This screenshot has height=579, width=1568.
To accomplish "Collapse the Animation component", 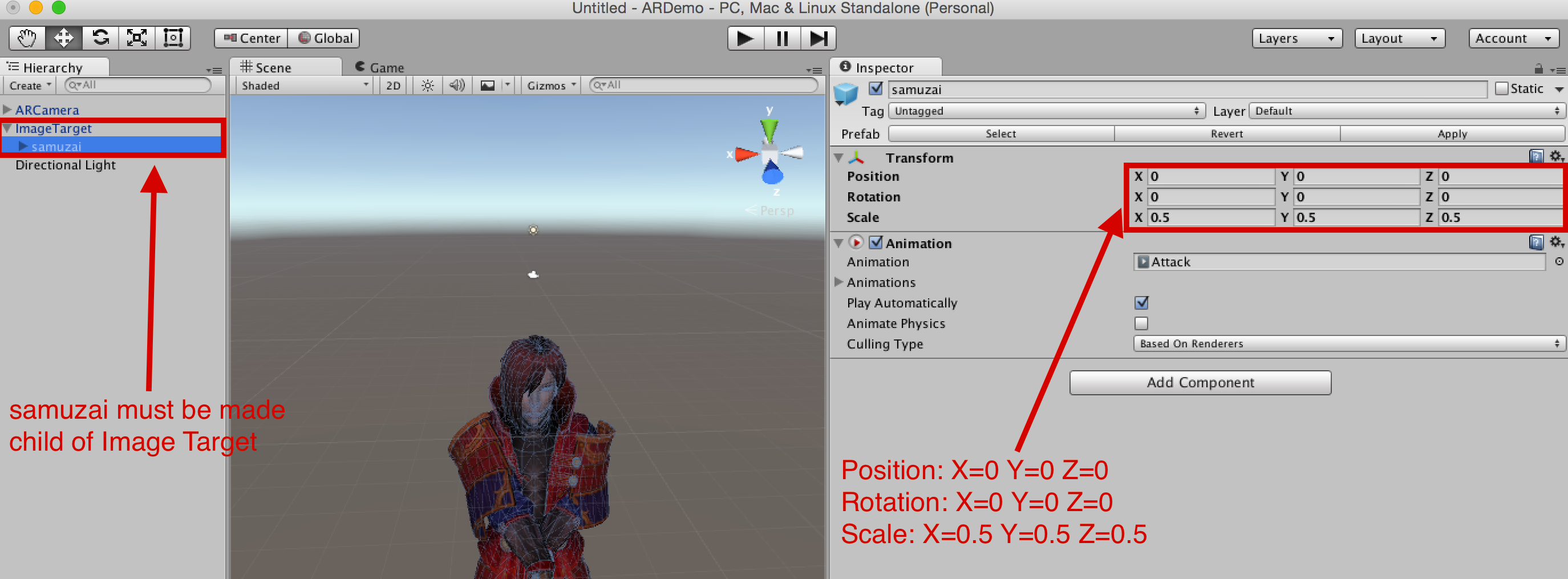I will [x=838, y=243].
